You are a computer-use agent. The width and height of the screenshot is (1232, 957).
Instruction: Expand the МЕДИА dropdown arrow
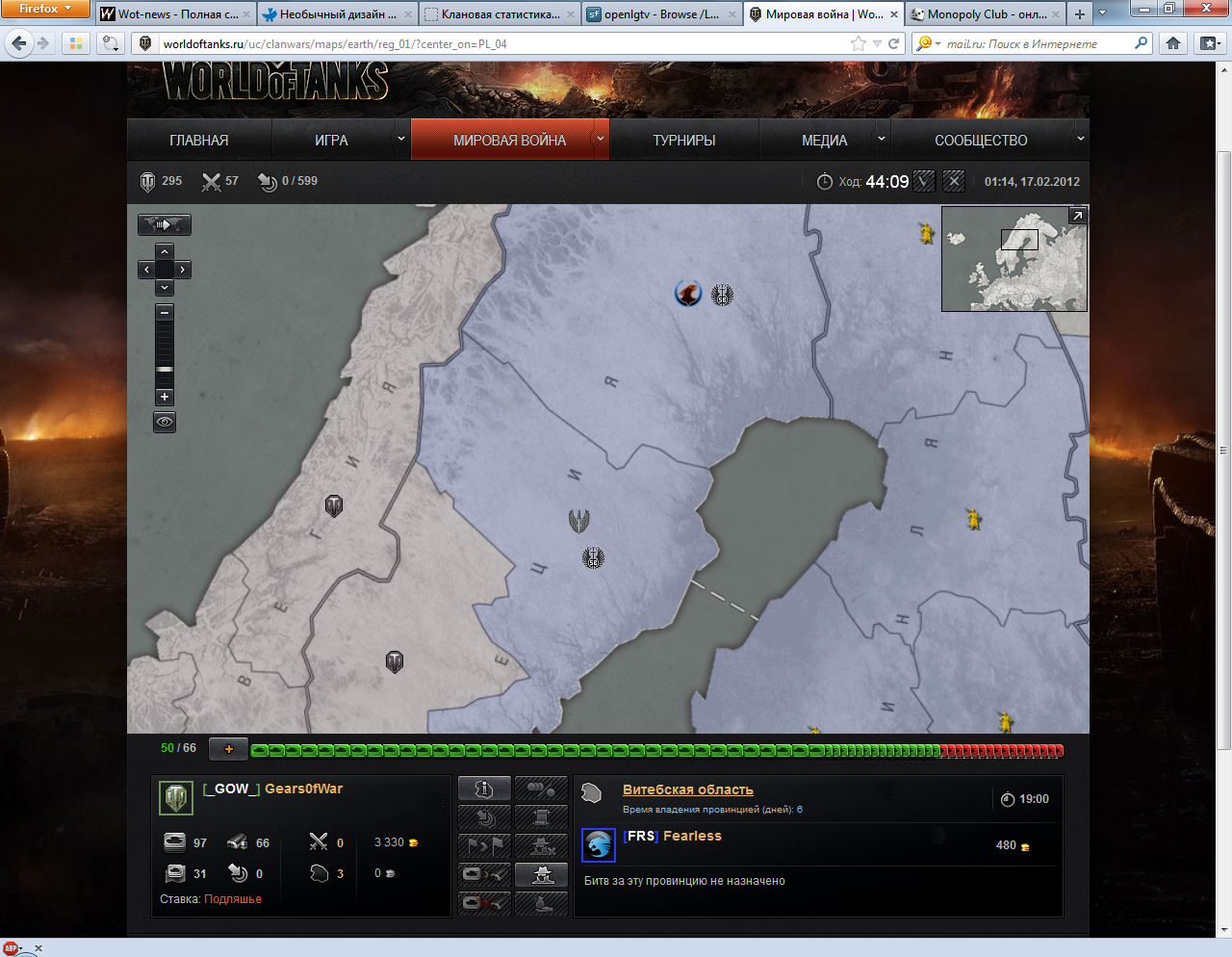click(881, 139)
